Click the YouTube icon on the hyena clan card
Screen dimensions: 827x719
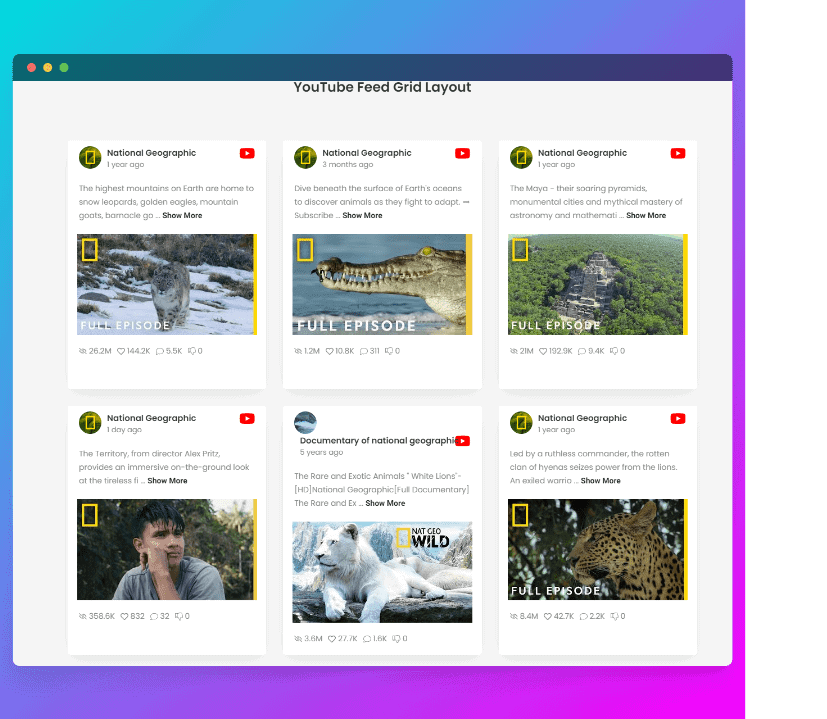click(x=677, y=419)
